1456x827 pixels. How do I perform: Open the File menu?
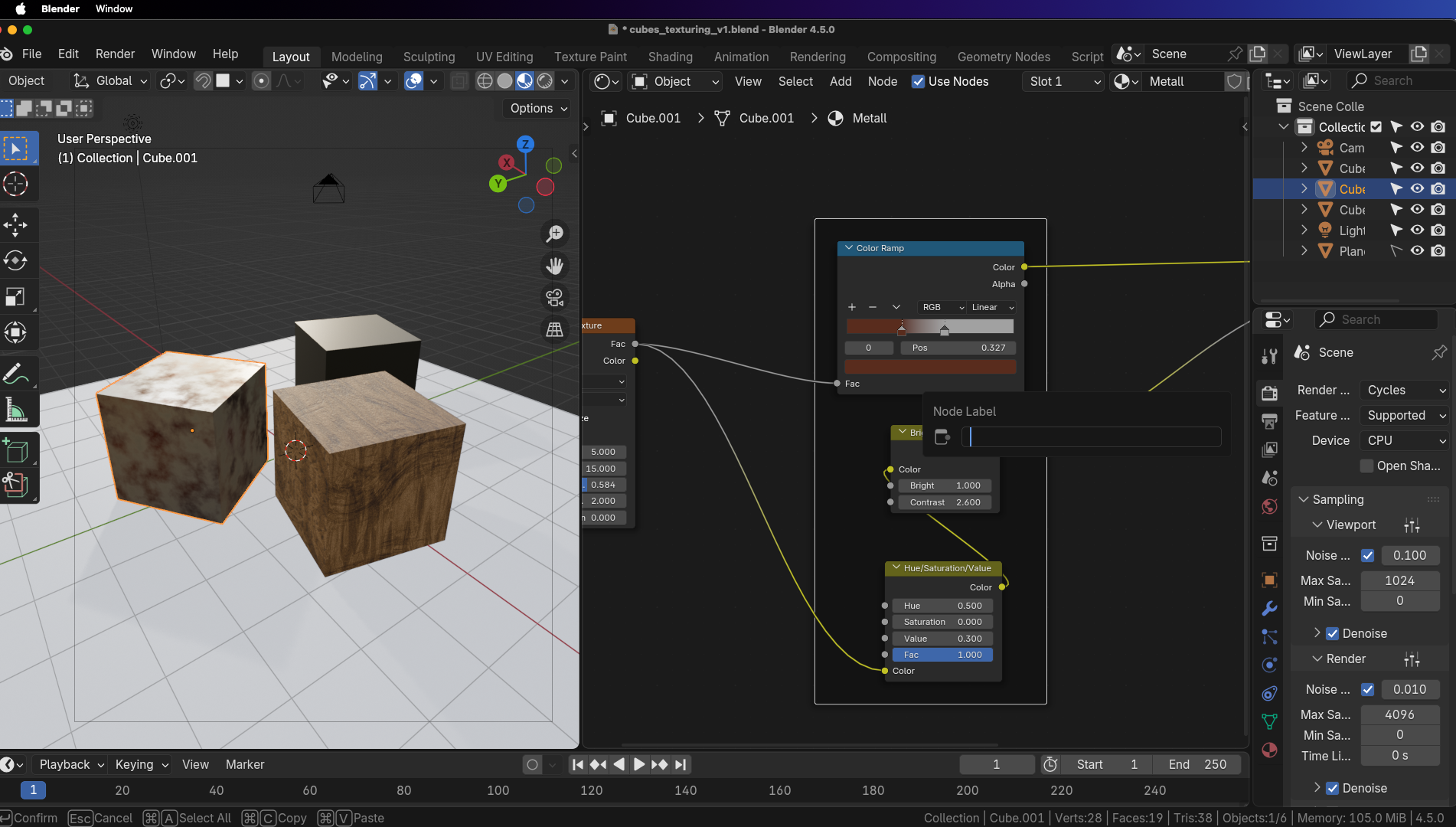[32, 54]
